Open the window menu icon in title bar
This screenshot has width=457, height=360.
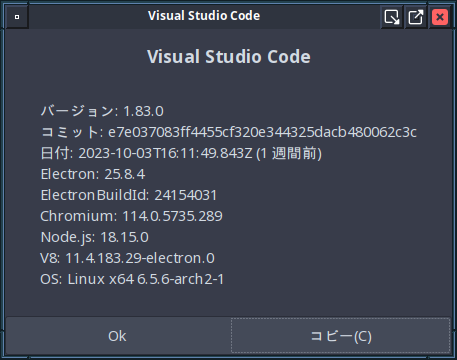click(17, 17)
